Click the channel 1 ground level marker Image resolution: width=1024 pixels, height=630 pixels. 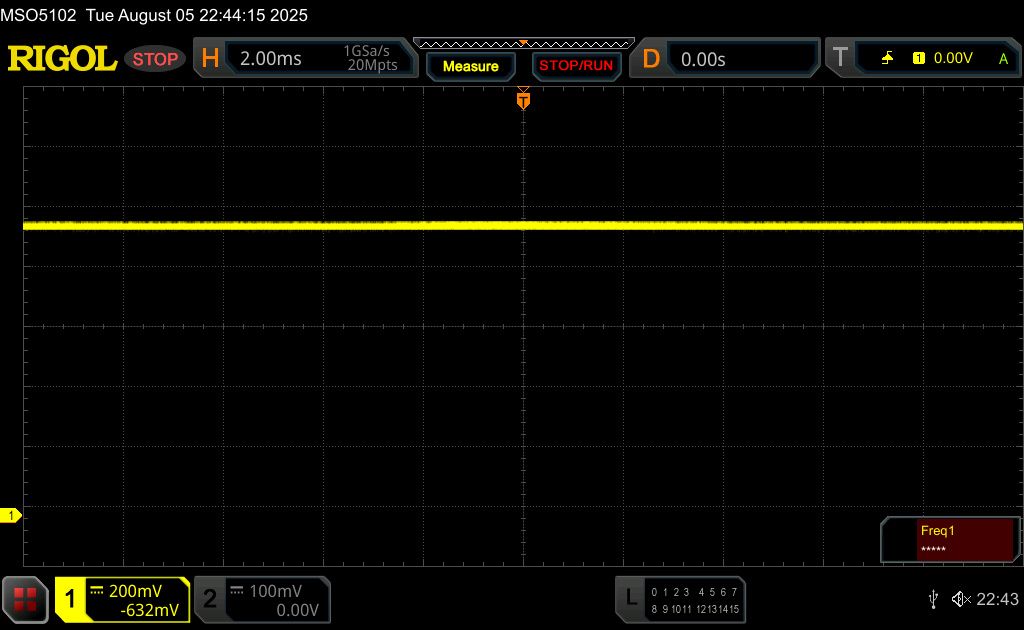(11, 515)
